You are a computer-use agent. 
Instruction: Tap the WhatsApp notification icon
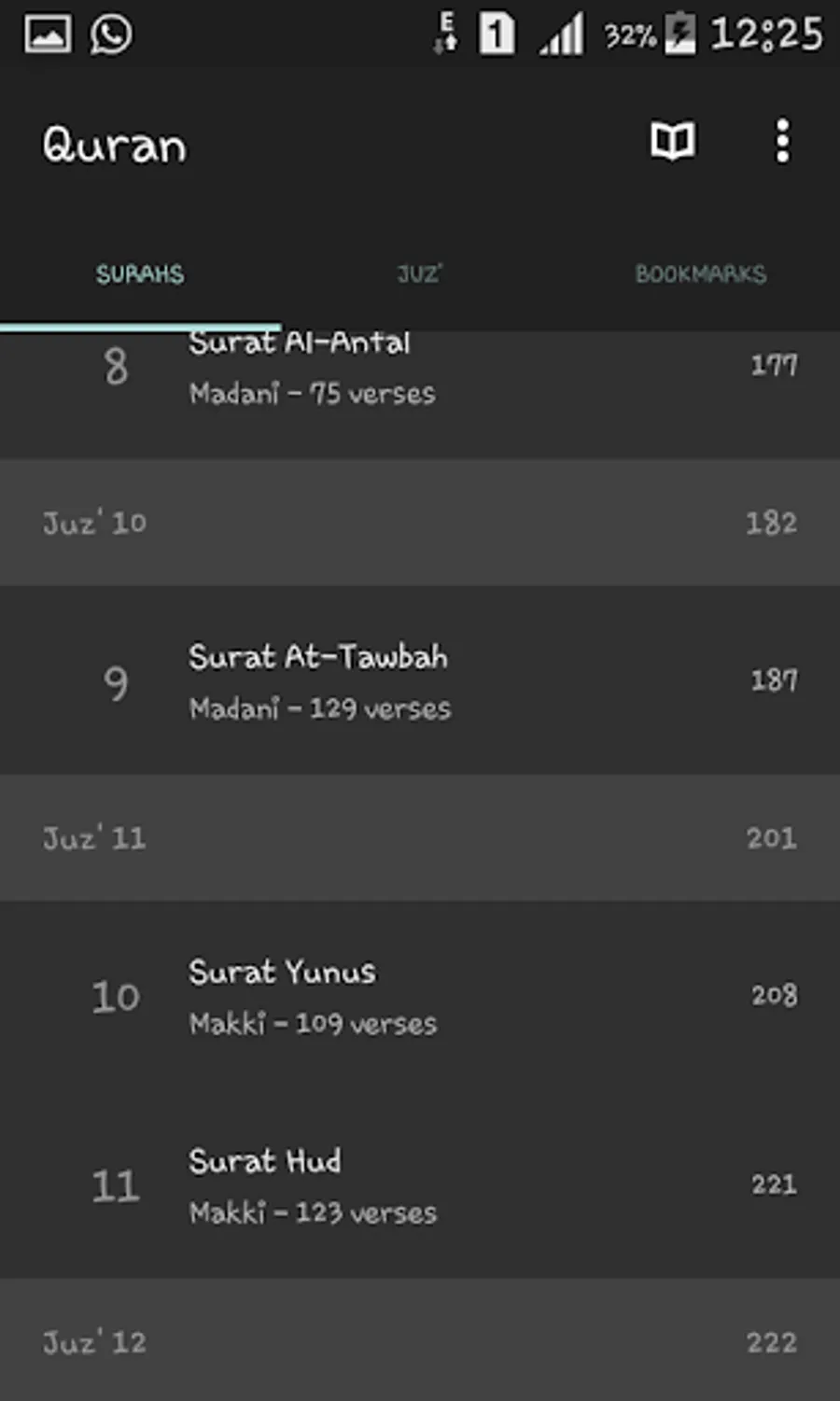(111, 35)
